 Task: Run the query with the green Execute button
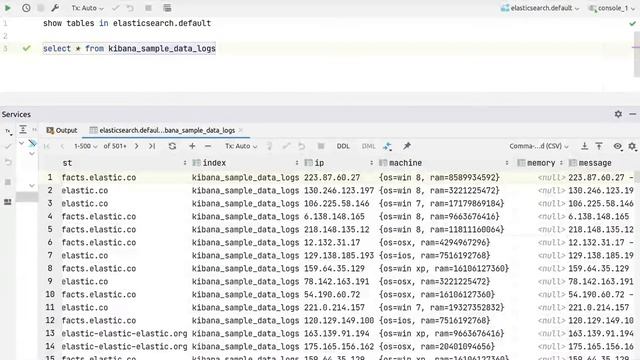[7, 8]
